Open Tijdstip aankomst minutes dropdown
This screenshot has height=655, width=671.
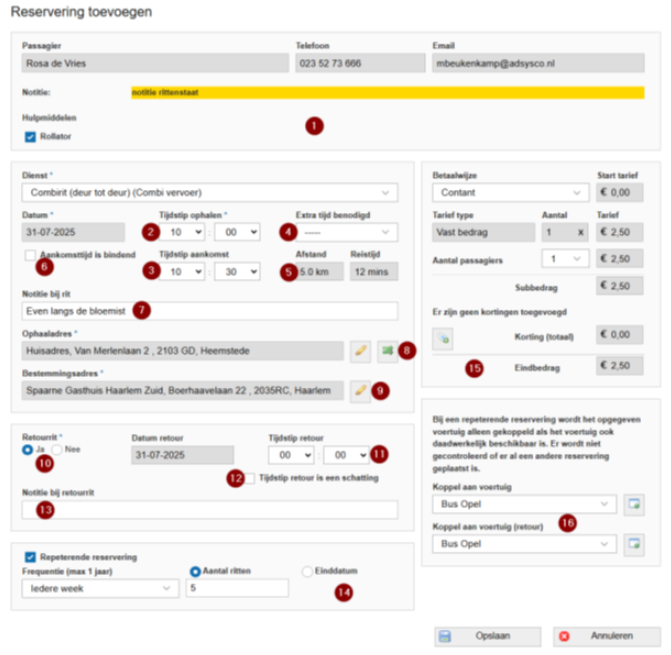click(x=237, y=272)
